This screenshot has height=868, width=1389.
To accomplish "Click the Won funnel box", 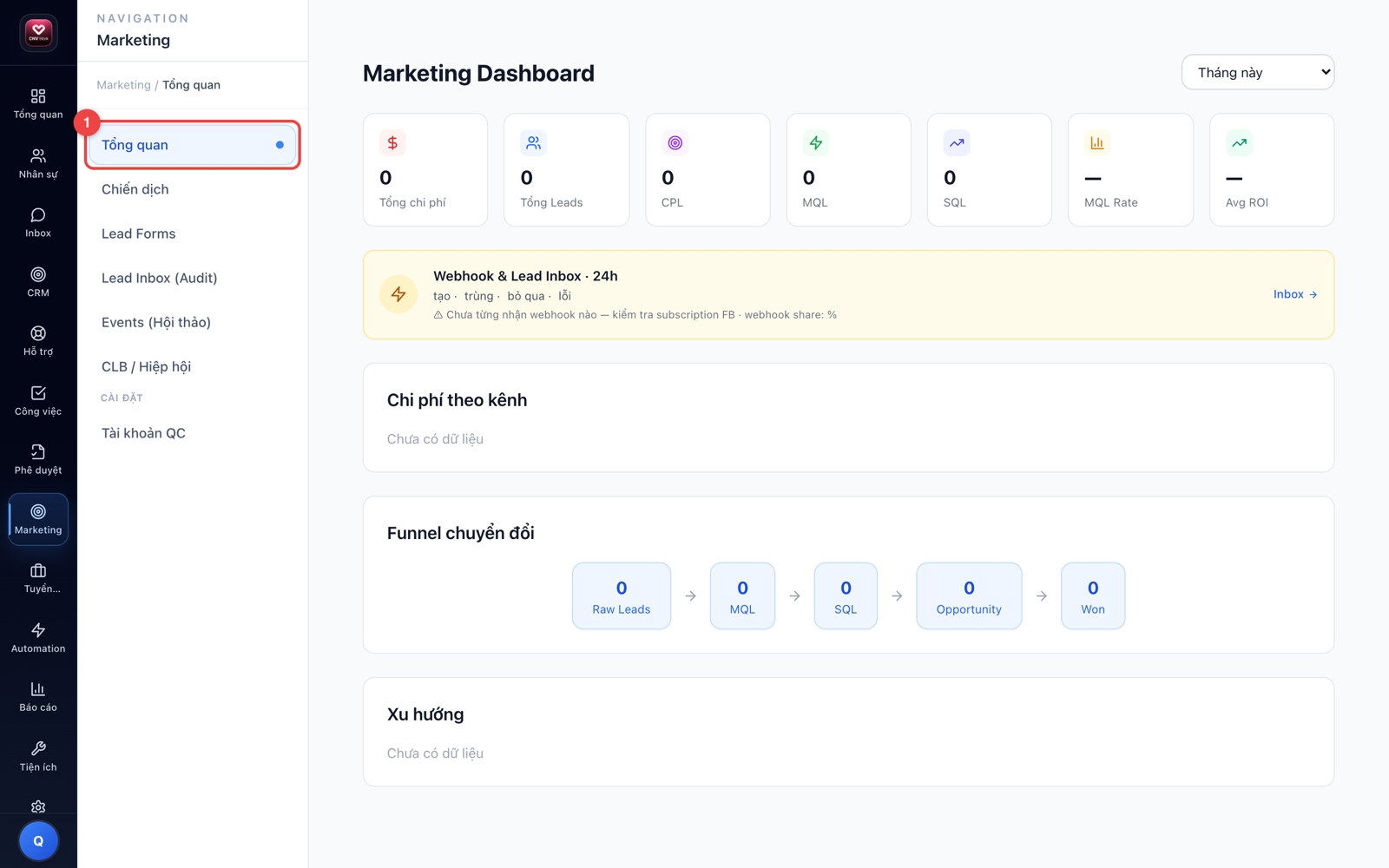I will (1093, 595).
